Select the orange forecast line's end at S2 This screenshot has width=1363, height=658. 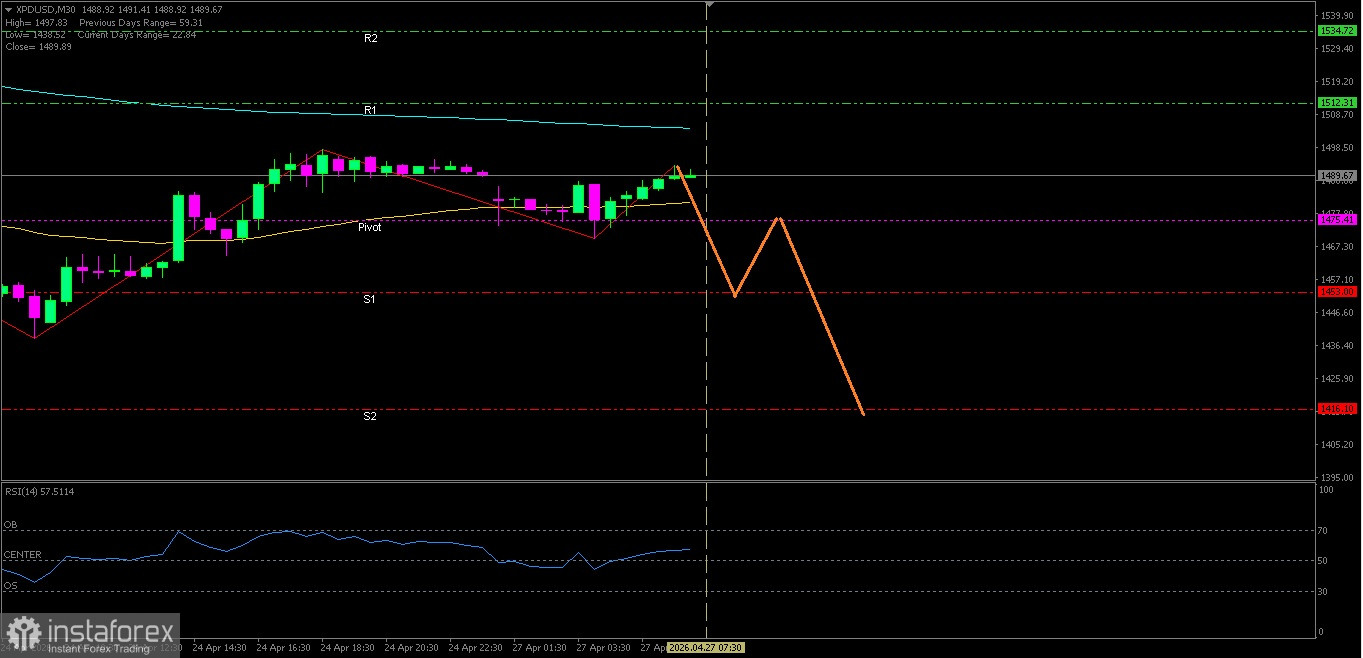(862, 413)
